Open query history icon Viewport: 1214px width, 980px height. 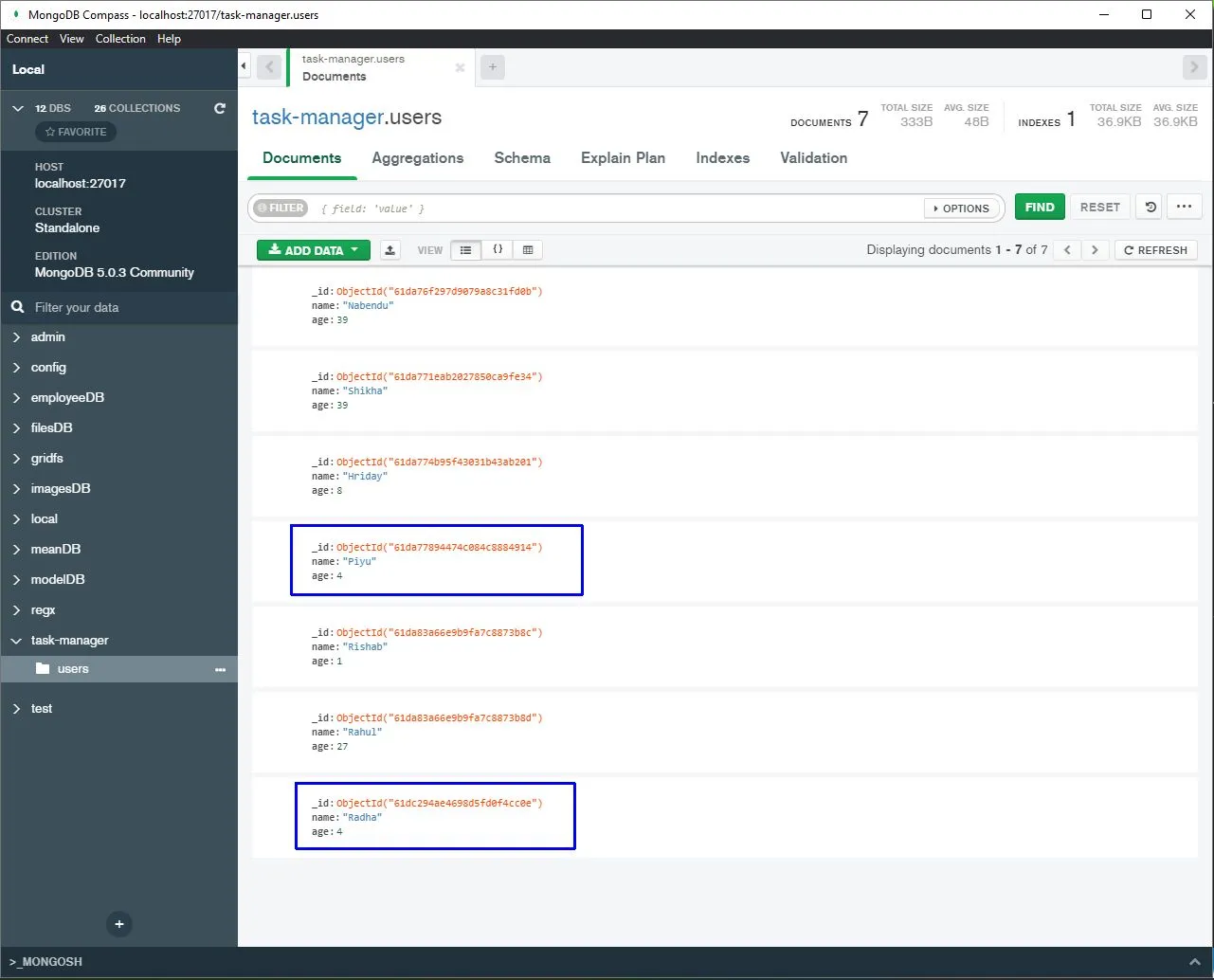1151,207
